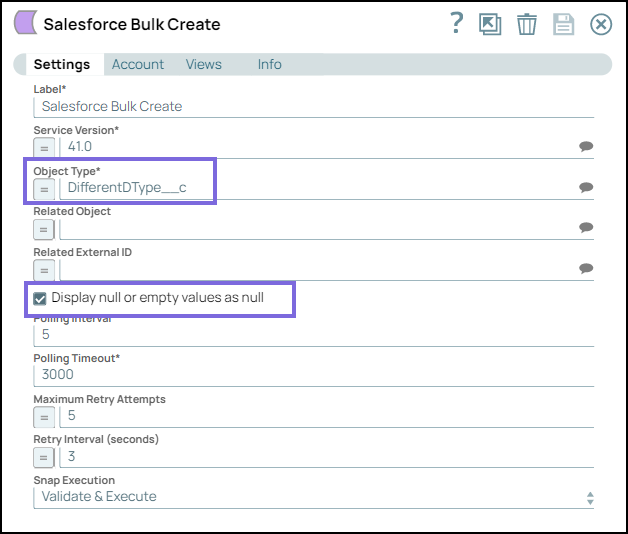Open the Snap Execution dropdown
628x534 pixels.
tap(314, 497)
